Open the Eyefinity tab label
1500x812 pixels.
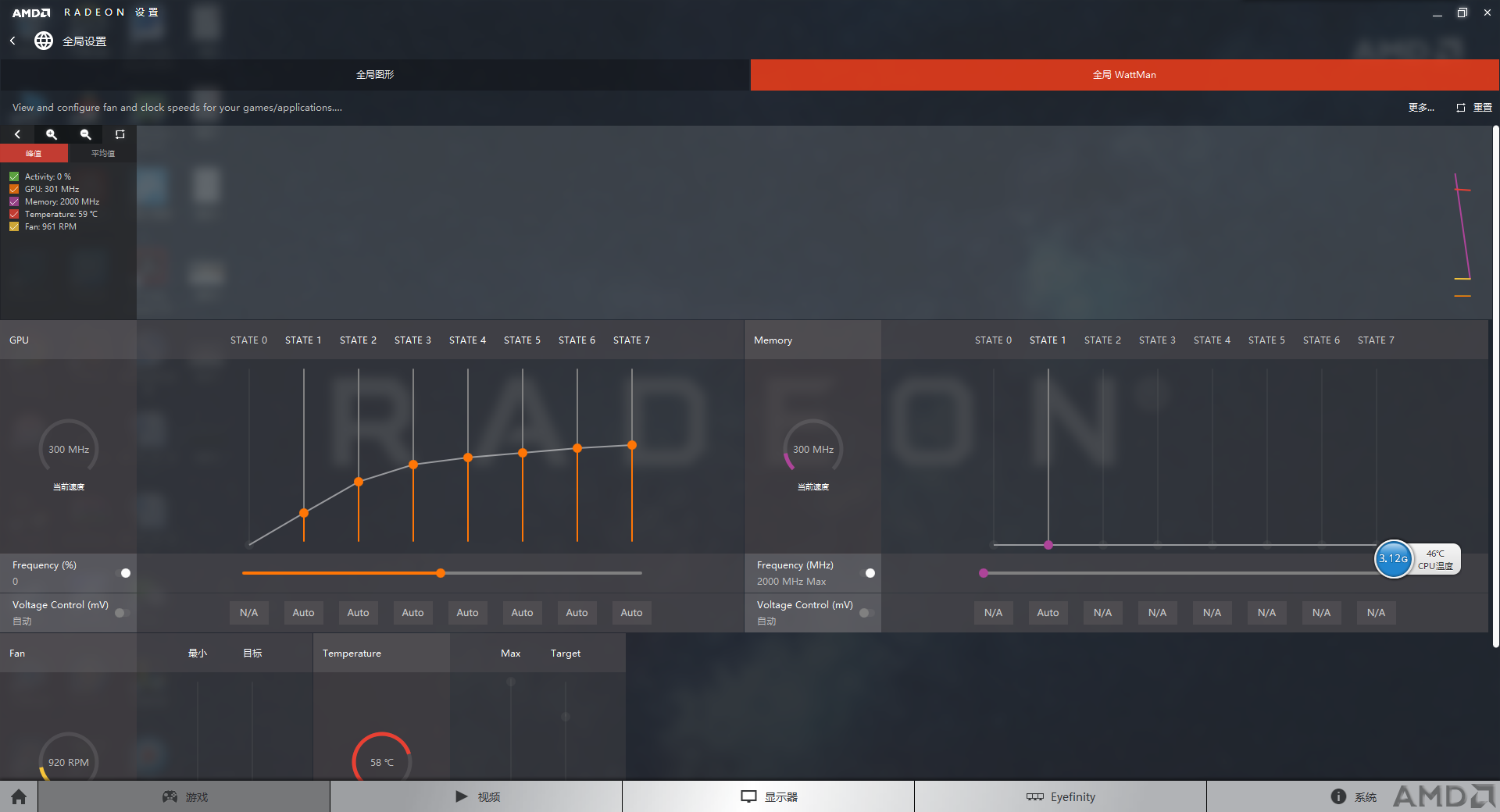coord(1073,796)
